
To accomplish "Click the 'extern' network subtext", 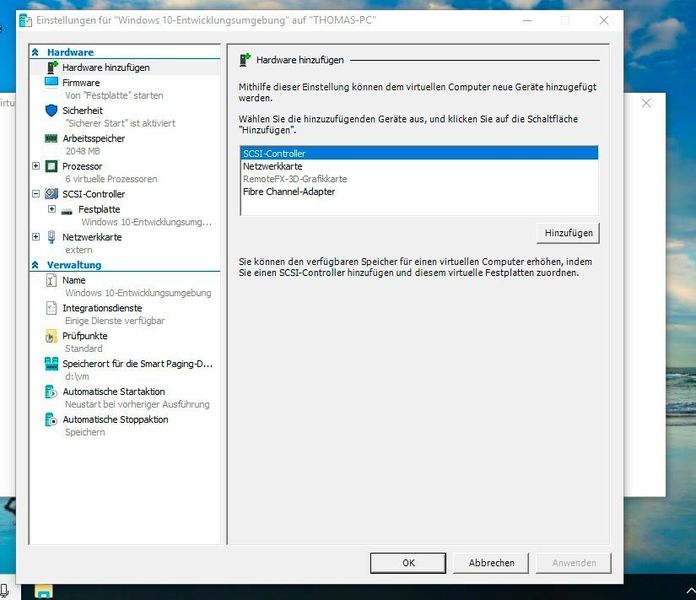I will click(79, 250).
